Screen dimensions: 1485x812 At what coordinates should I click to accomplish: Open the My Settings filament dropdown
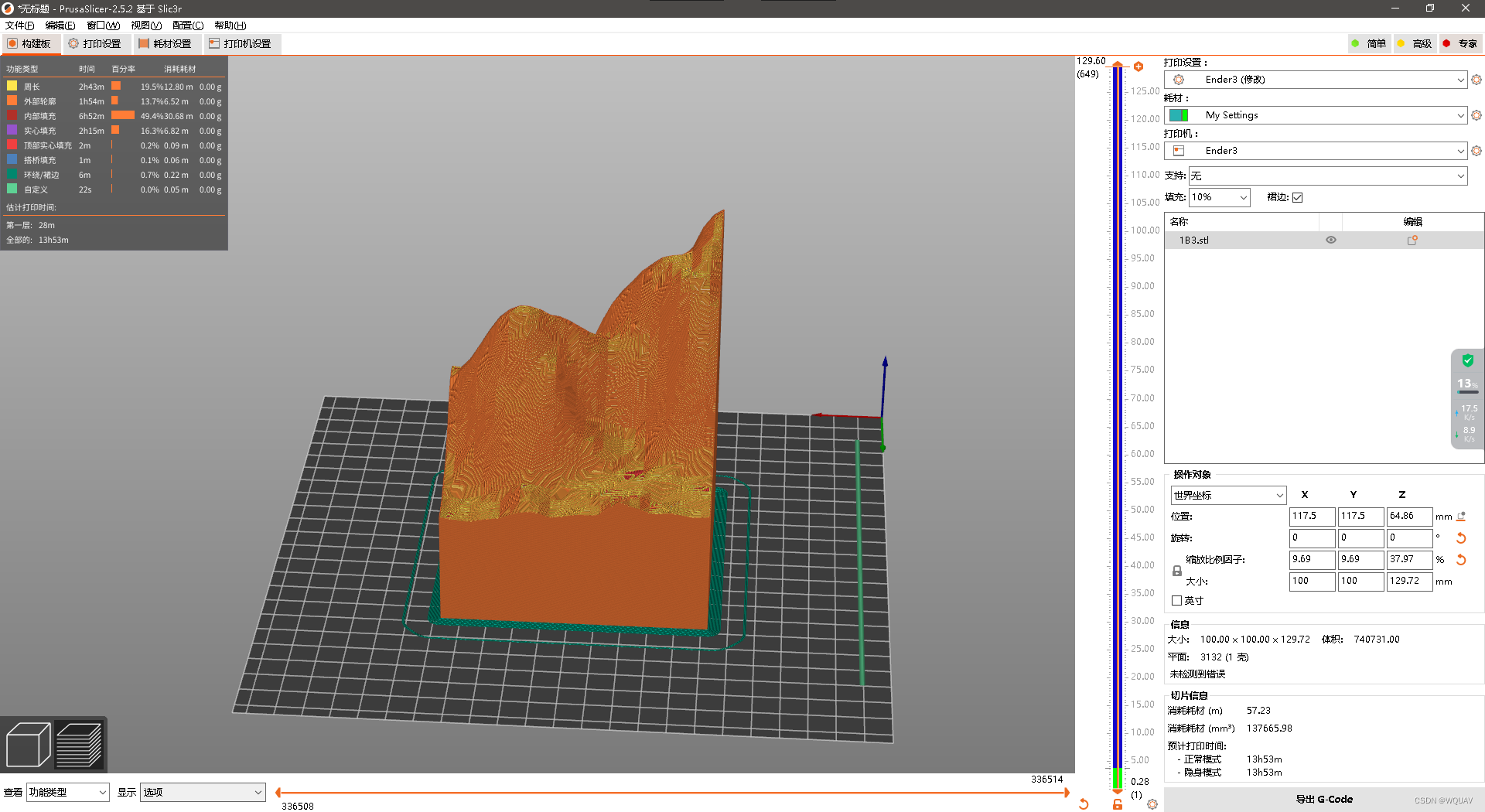point(1315,115)
